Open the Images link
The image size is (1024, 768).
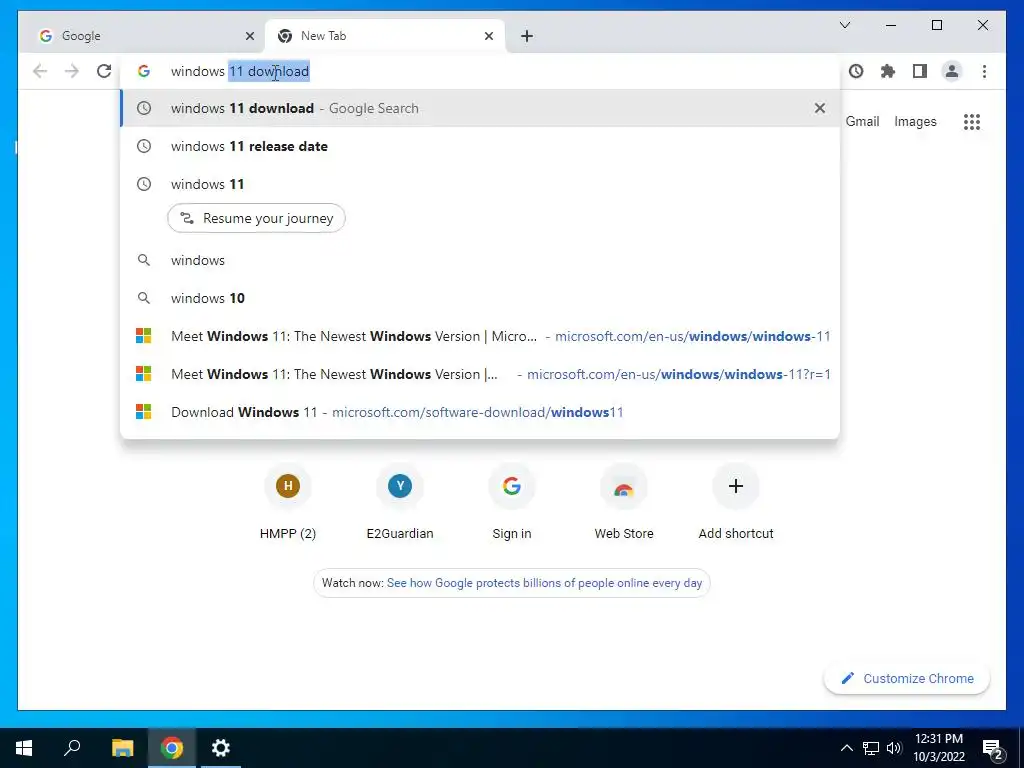pyautogui.click(x=915, y=121)
